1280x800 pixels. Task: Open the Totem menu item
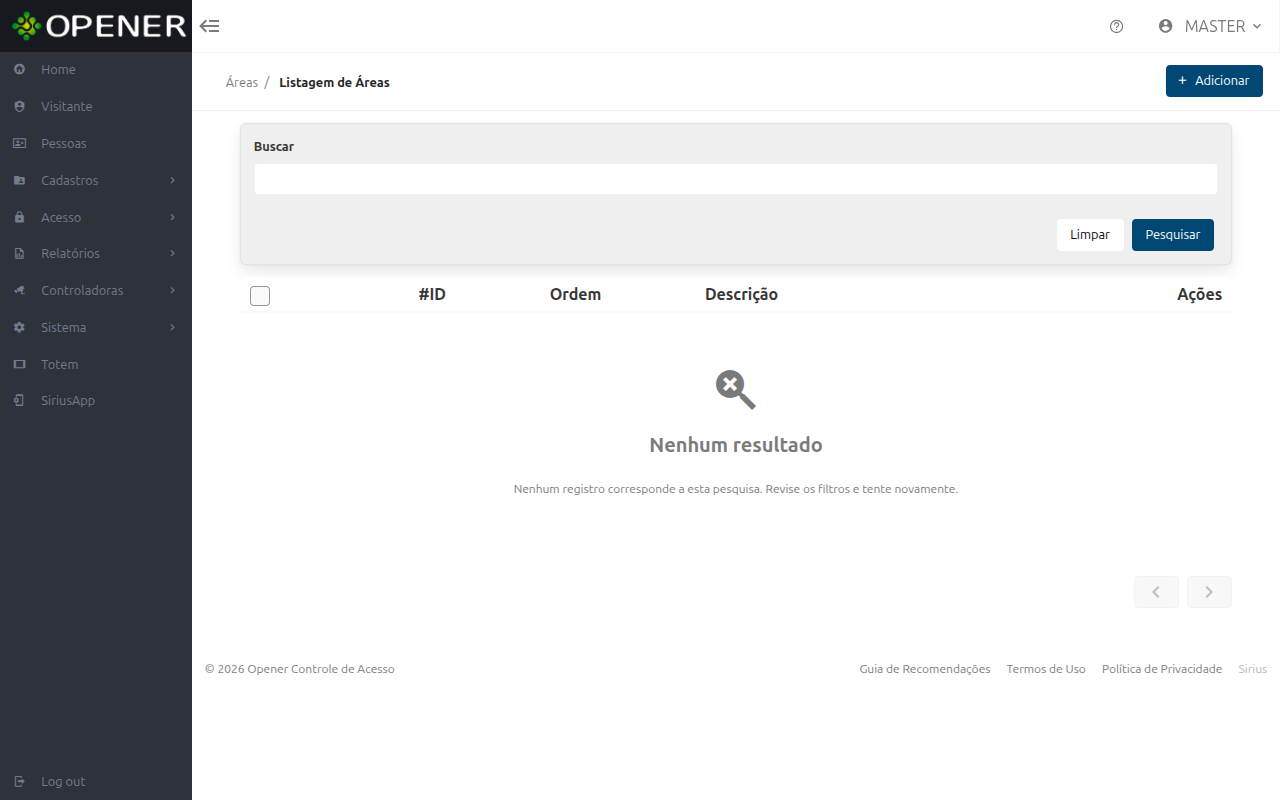[96, 364]
